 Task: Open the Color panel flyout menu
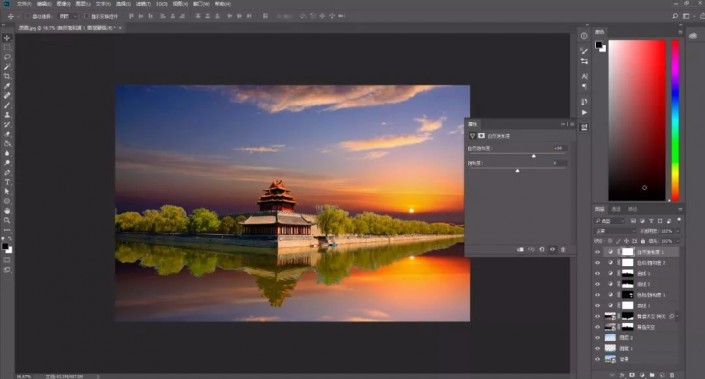tap(680, 32)
